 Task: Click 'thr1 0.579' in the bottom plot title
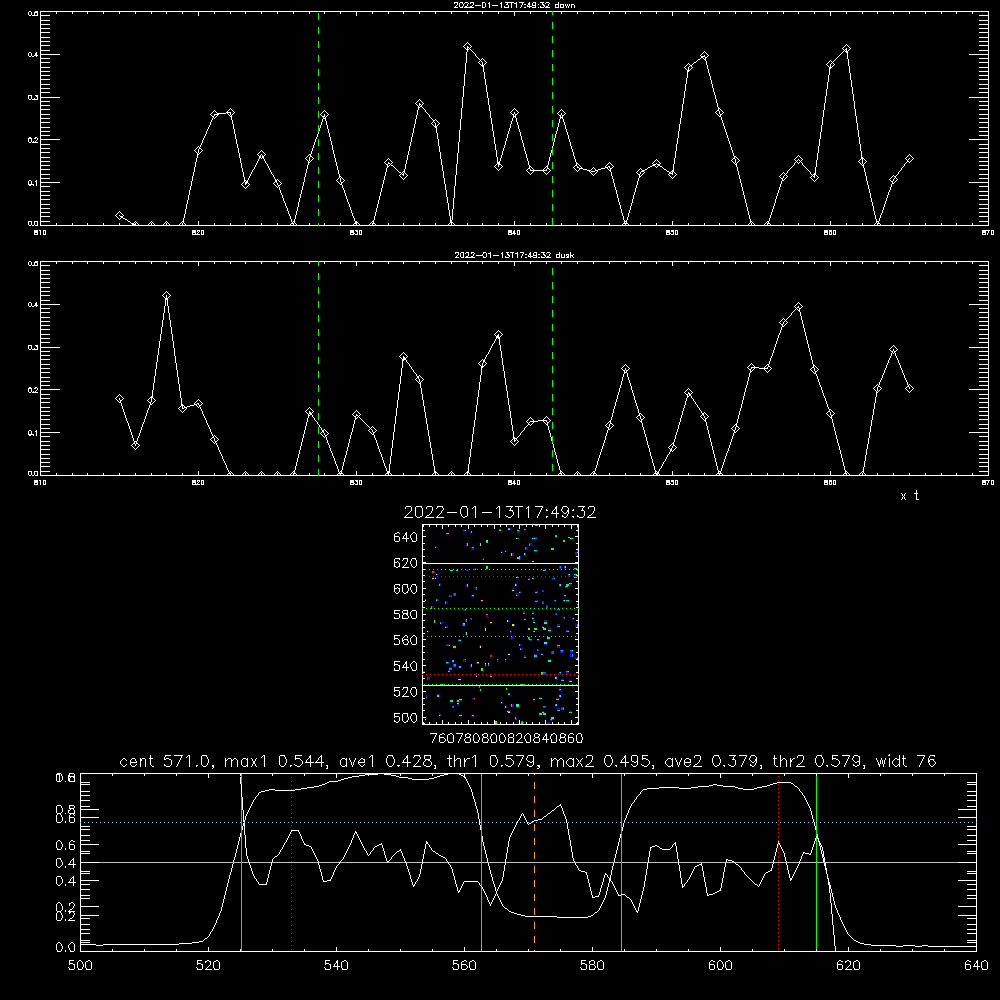click(492, 761)
